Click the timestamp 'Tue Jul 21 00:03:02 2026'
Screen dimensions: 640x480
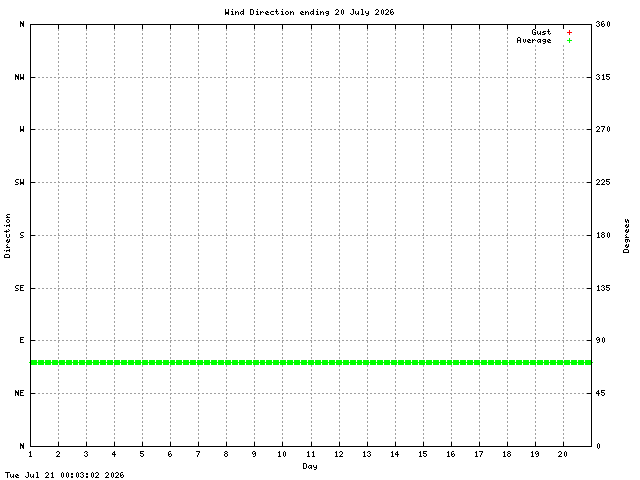pos(64,475)
